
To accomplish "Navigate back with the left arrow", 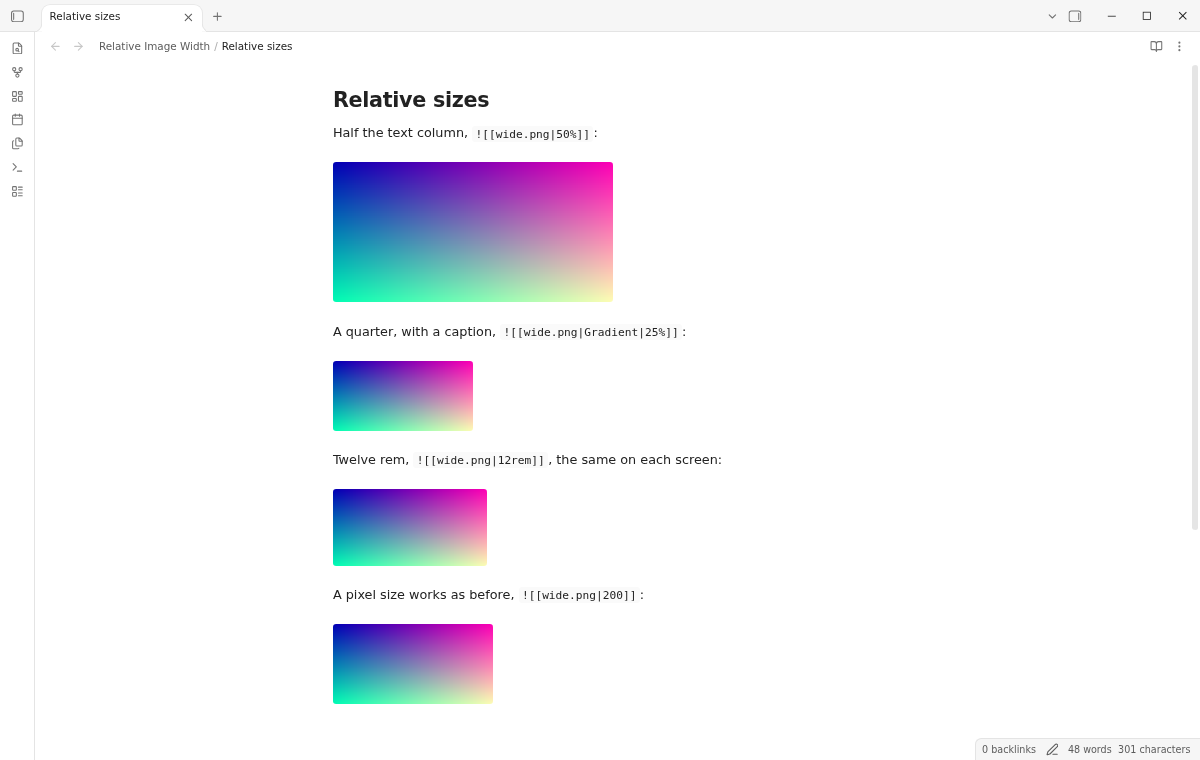I will point(55,46).
